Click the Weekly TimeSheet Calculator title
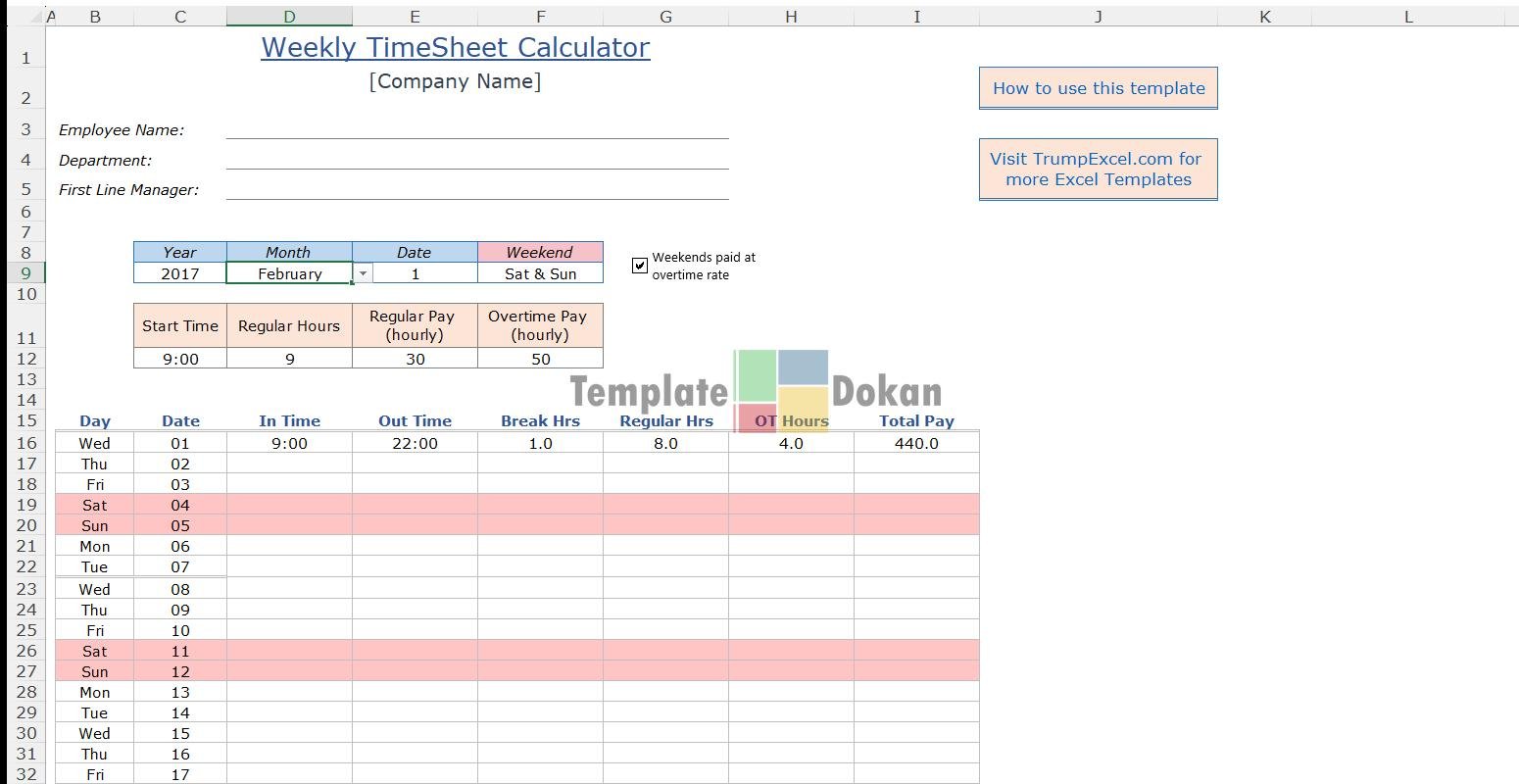Viewport: 1519px width, 784px height. tap(456, 47)
